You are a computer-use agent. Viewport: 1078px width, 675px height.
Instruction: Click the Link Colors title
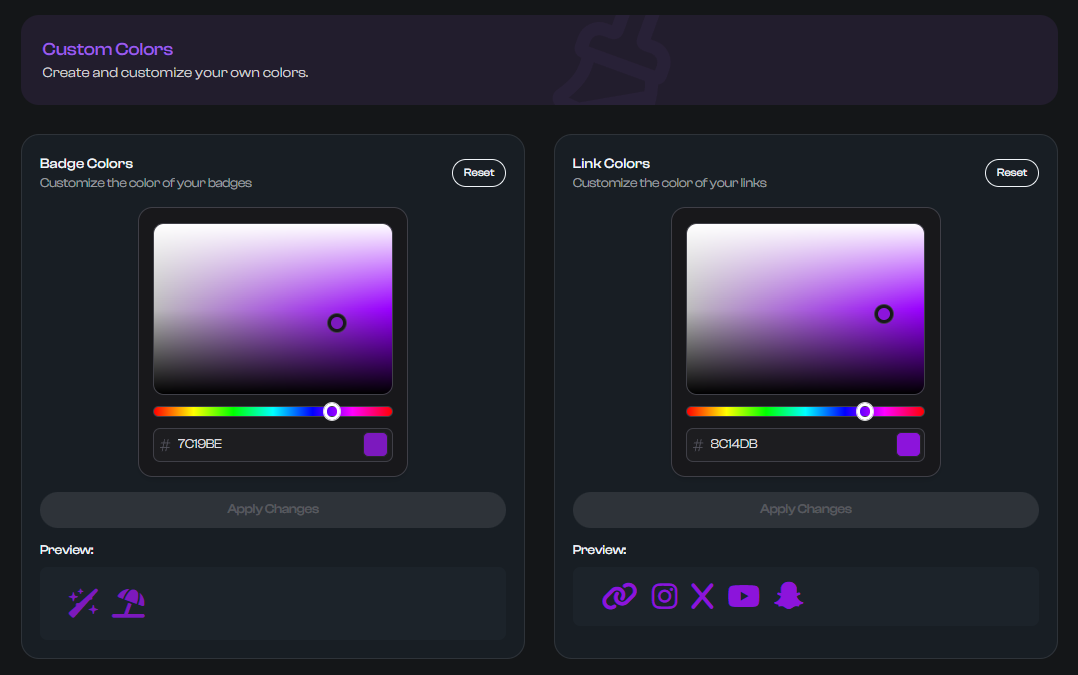[611, 164]
